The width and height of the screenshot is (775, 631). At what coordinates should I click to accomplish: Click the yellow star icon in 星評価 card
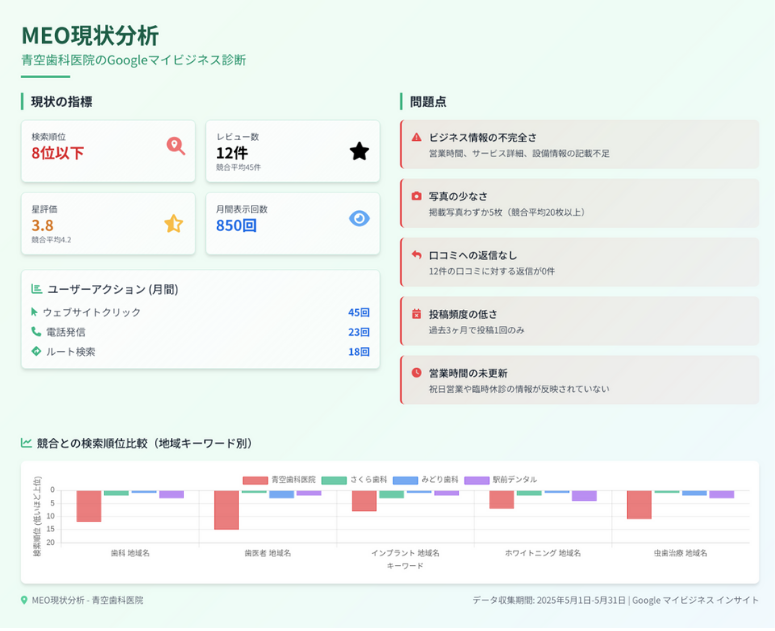[x=173, y=223]
